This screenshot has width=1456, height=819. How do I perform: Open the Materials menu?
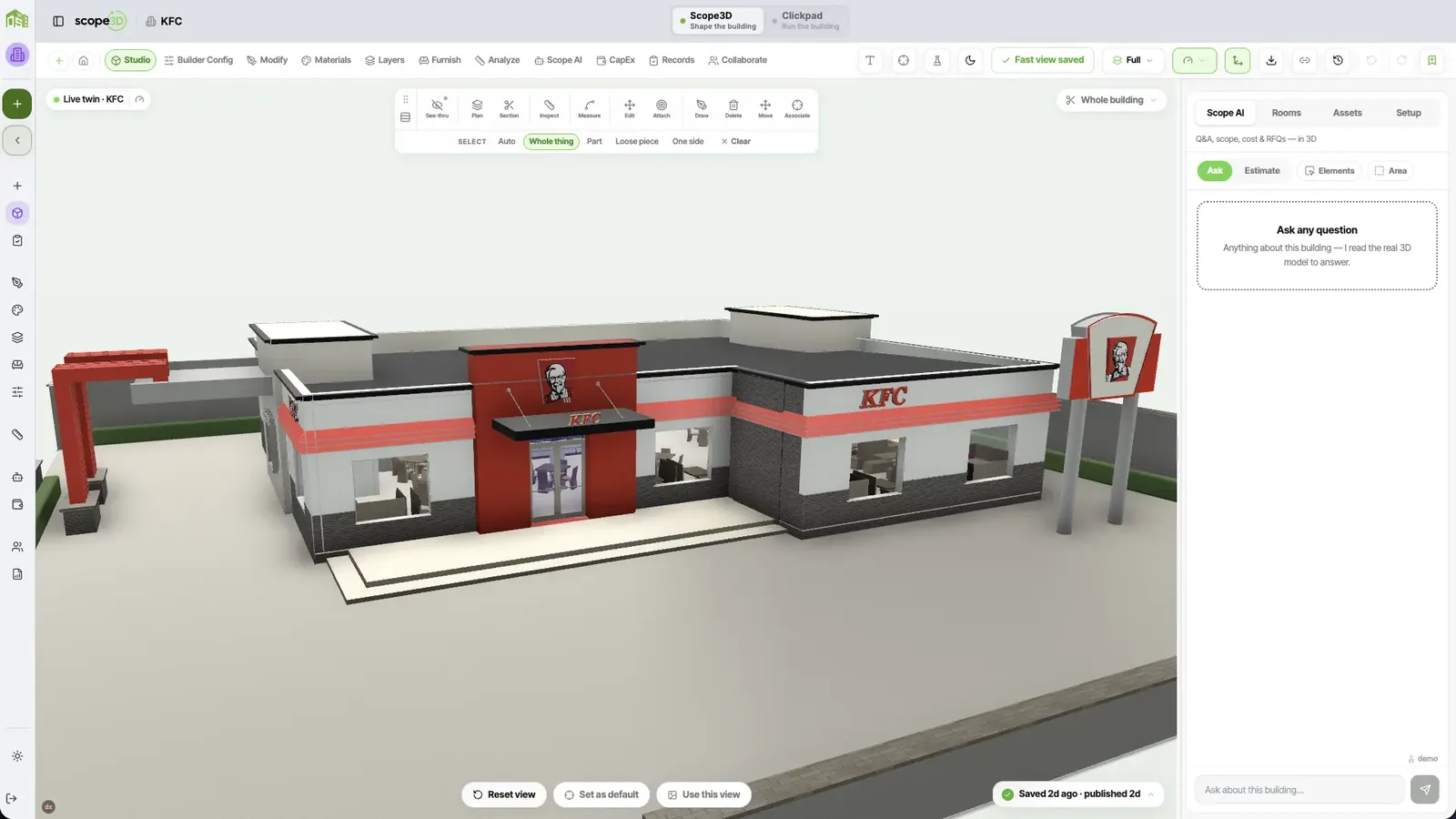click(326, 60)
